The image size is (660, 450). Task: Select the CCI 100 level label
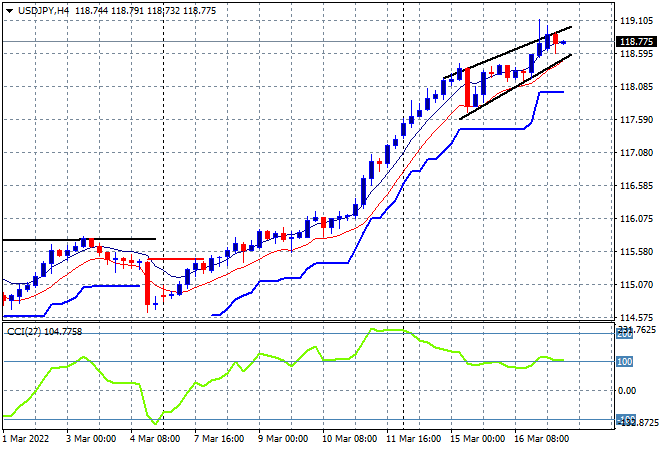click(625, 362)
